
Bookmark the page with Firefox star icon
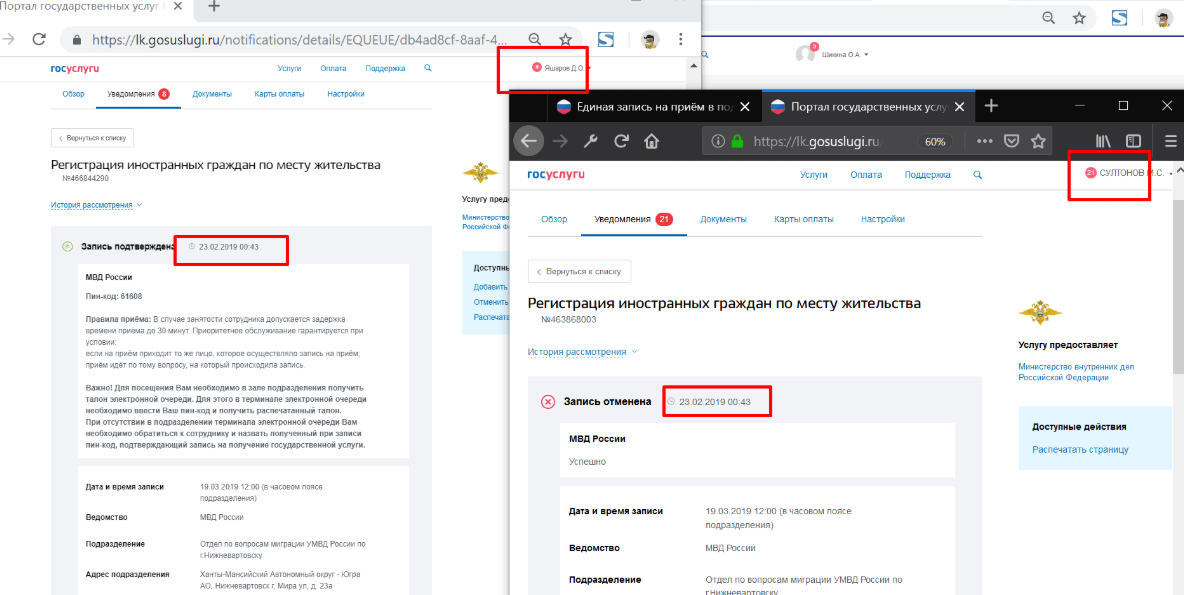(x=1038, y=141)
